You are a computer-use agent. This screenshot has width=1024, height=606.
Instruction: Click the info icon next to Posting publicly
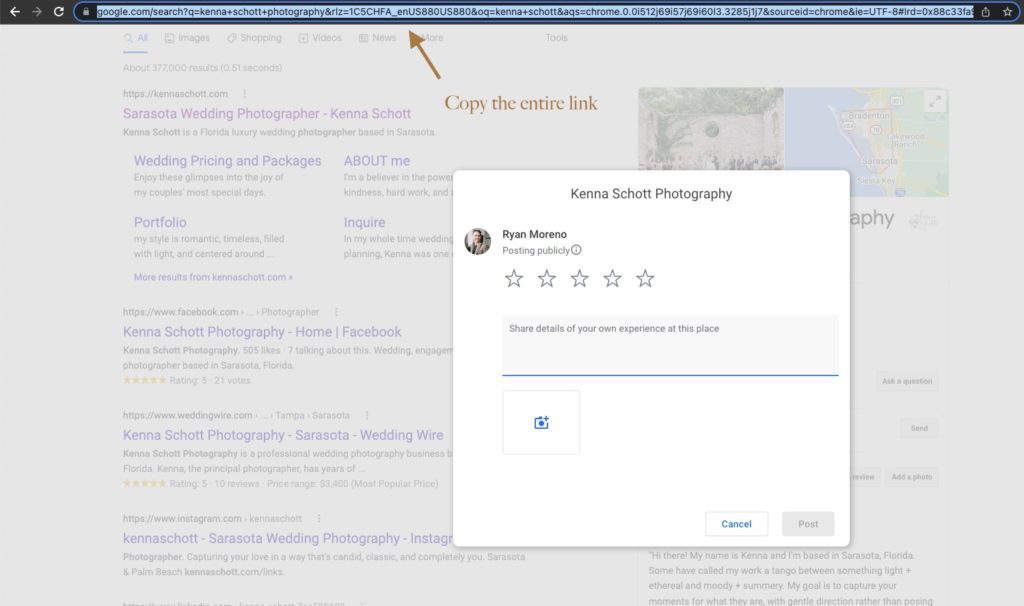[575, 251]
